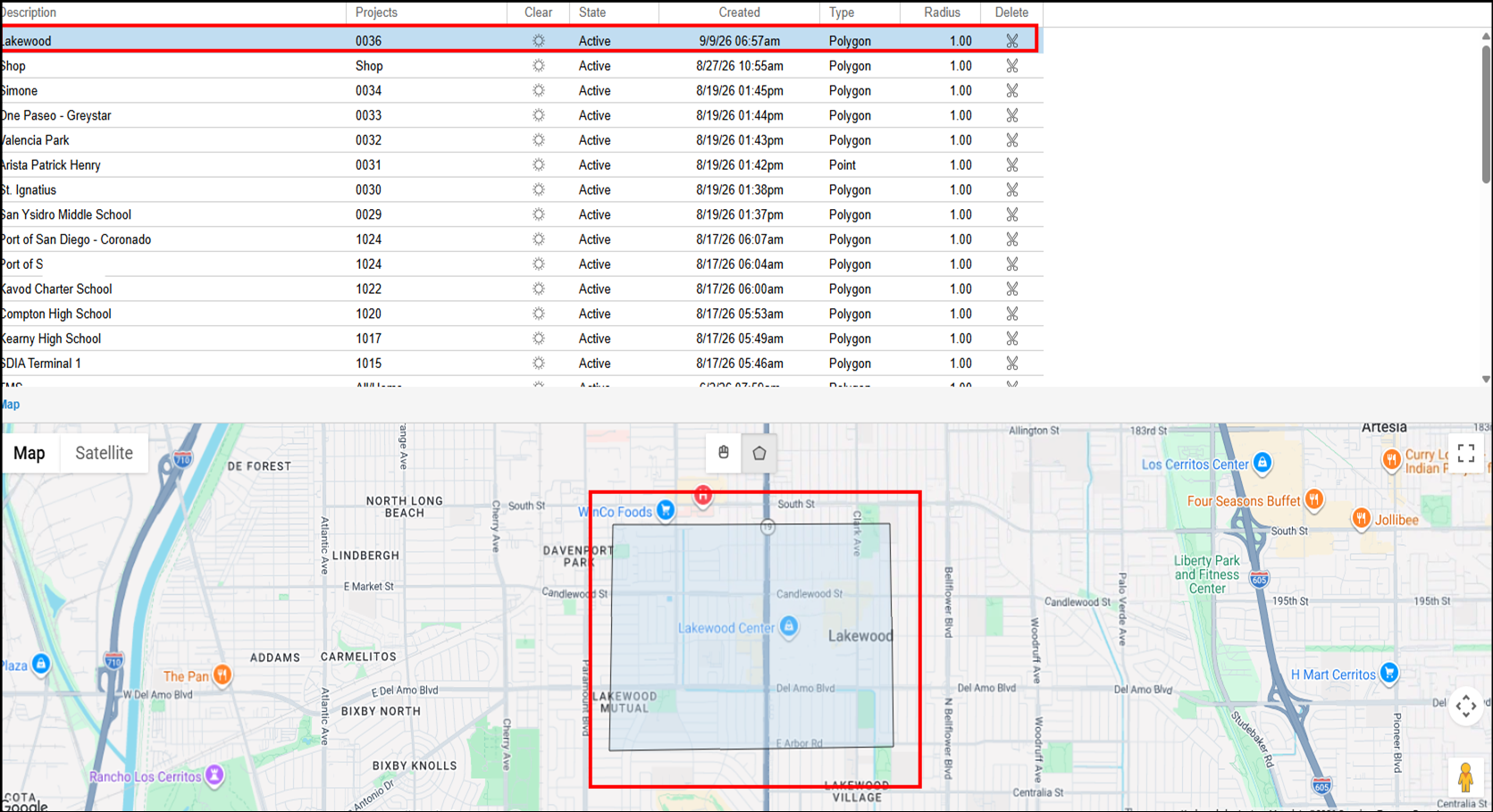Click the WinCo Foods shopping marker
Viewport: 1493px width, 812px height.
tap(666, 510)
